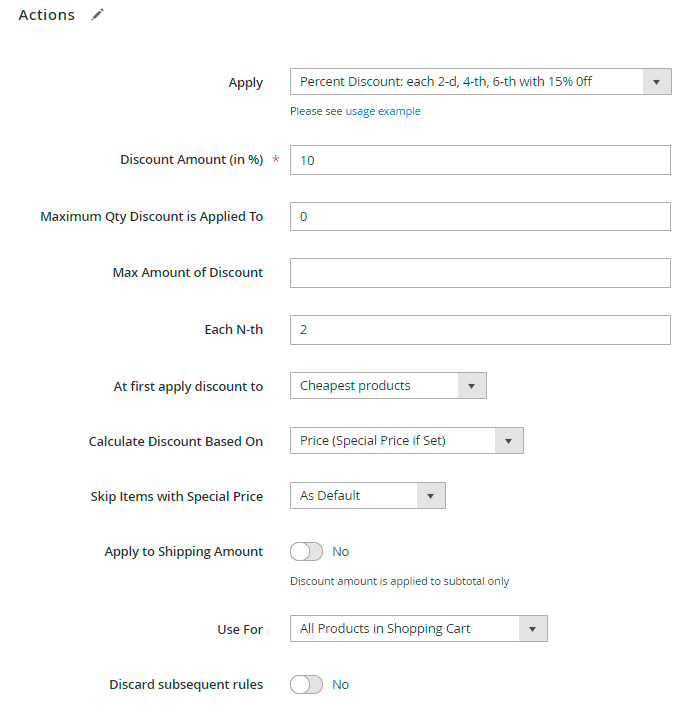Click arrow on At first apply discount dropdown

[x=472, y=386]
